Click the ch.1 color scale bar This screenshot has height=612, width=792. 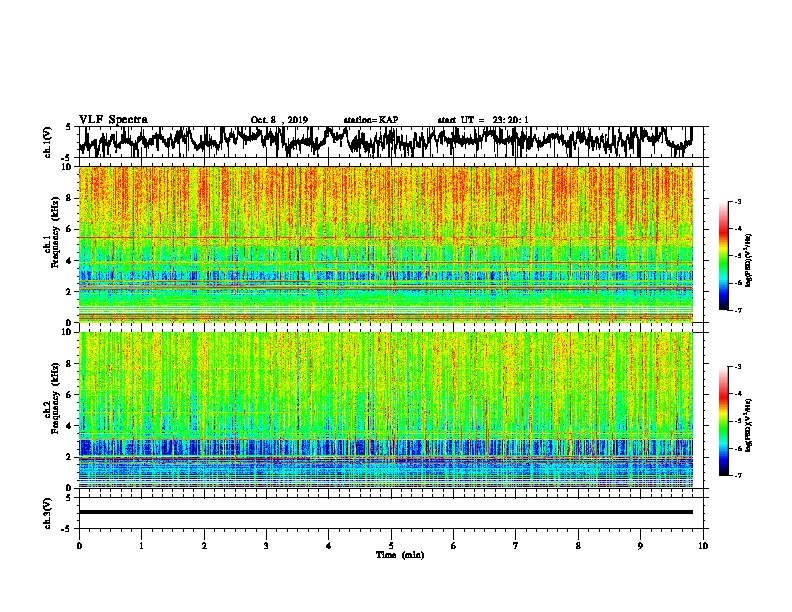723,256
